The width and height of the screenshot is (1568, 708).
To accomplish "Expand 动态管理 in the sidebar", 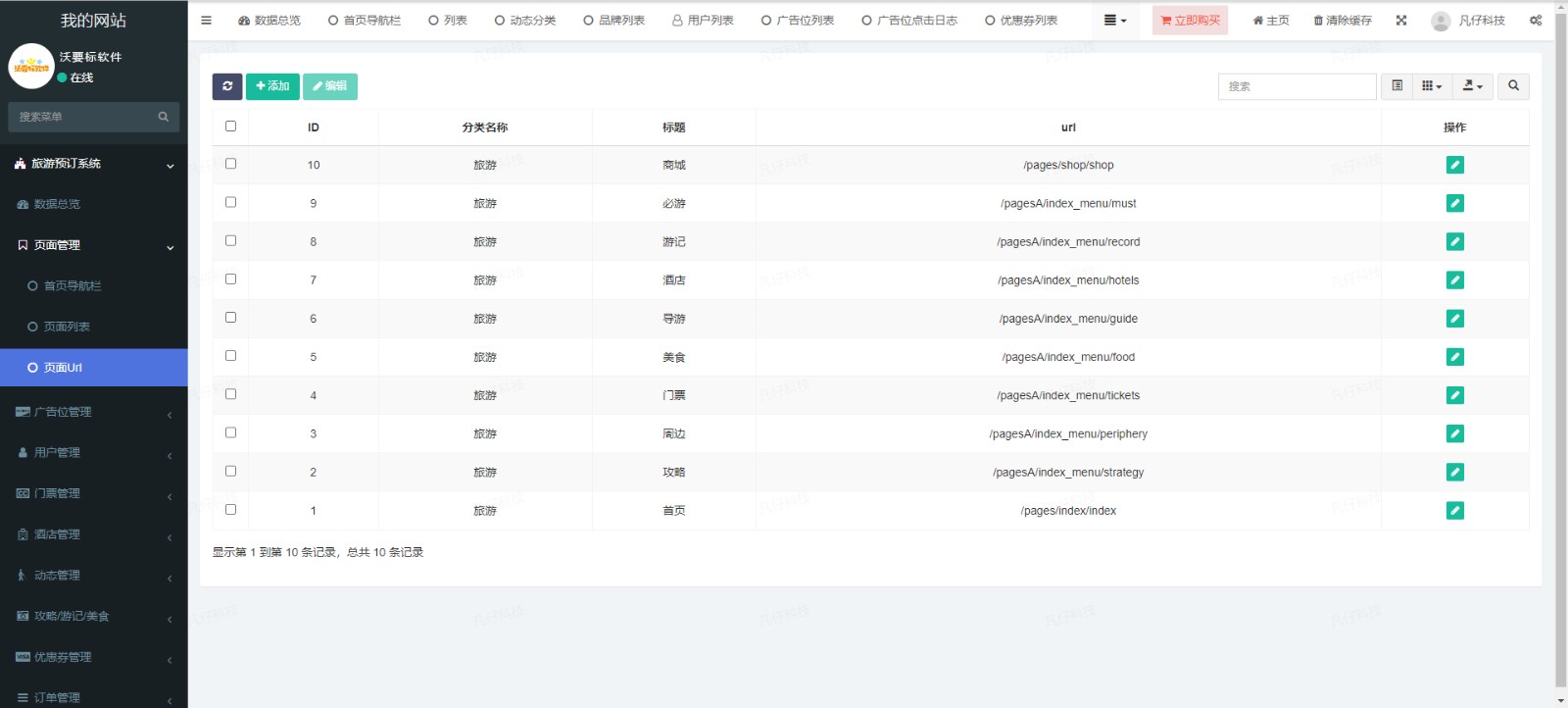I will [x=94, y=576].
